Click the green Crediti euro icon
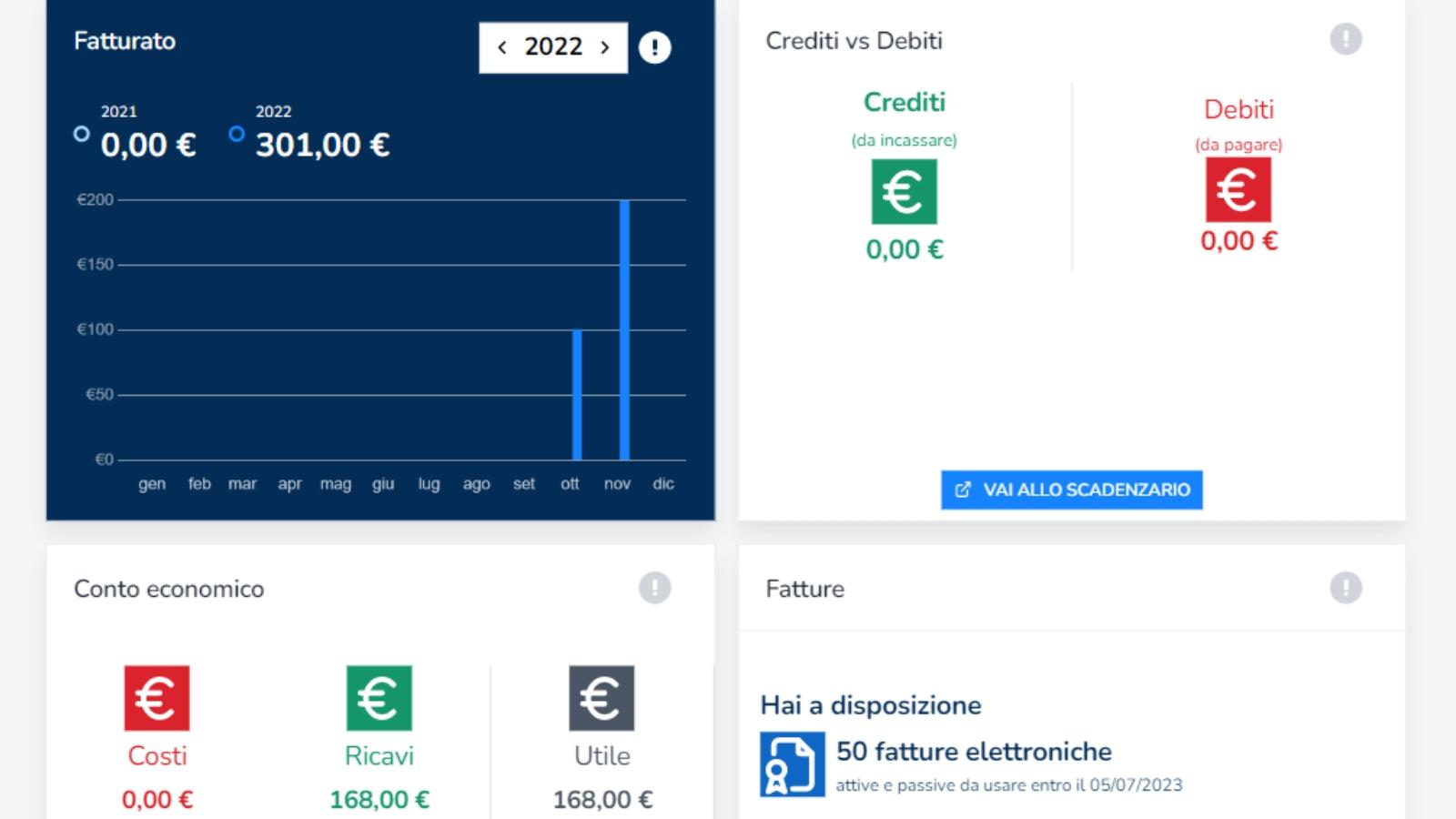This screenshot has width=1456, height=819. point(903,191)
